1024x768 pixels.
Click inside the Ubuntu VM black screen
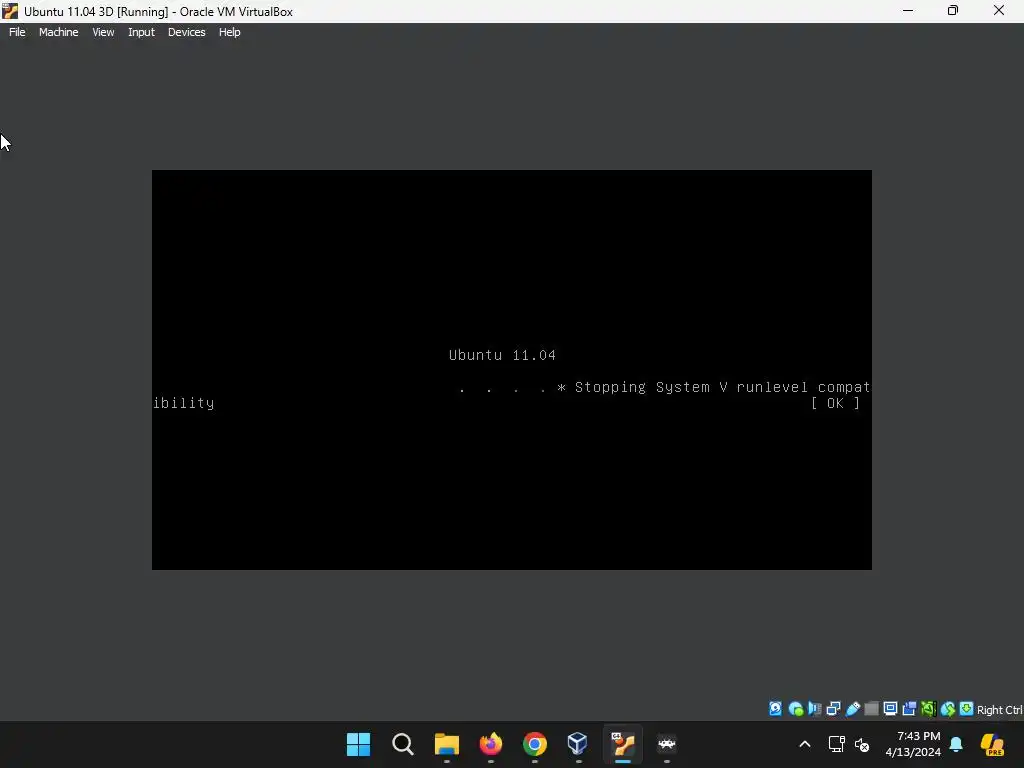point(511,370)
